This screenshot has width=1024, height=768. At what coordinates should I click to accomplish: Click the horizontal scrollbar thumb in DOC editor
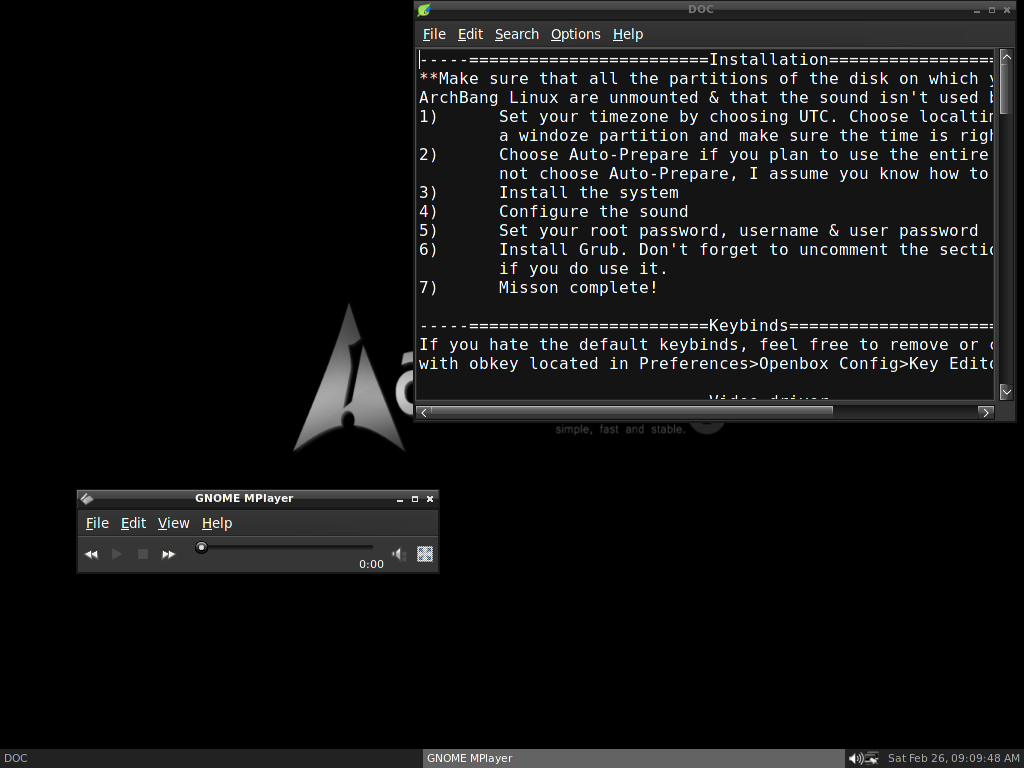[x=632, y=411]
